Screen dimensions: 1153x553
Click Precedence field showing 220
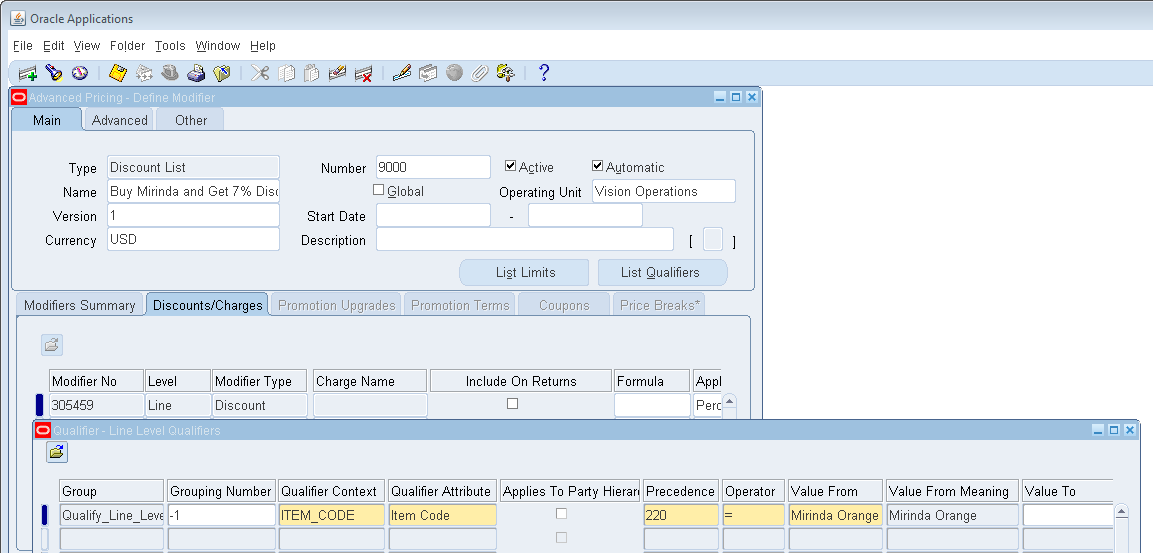[681, 515]
